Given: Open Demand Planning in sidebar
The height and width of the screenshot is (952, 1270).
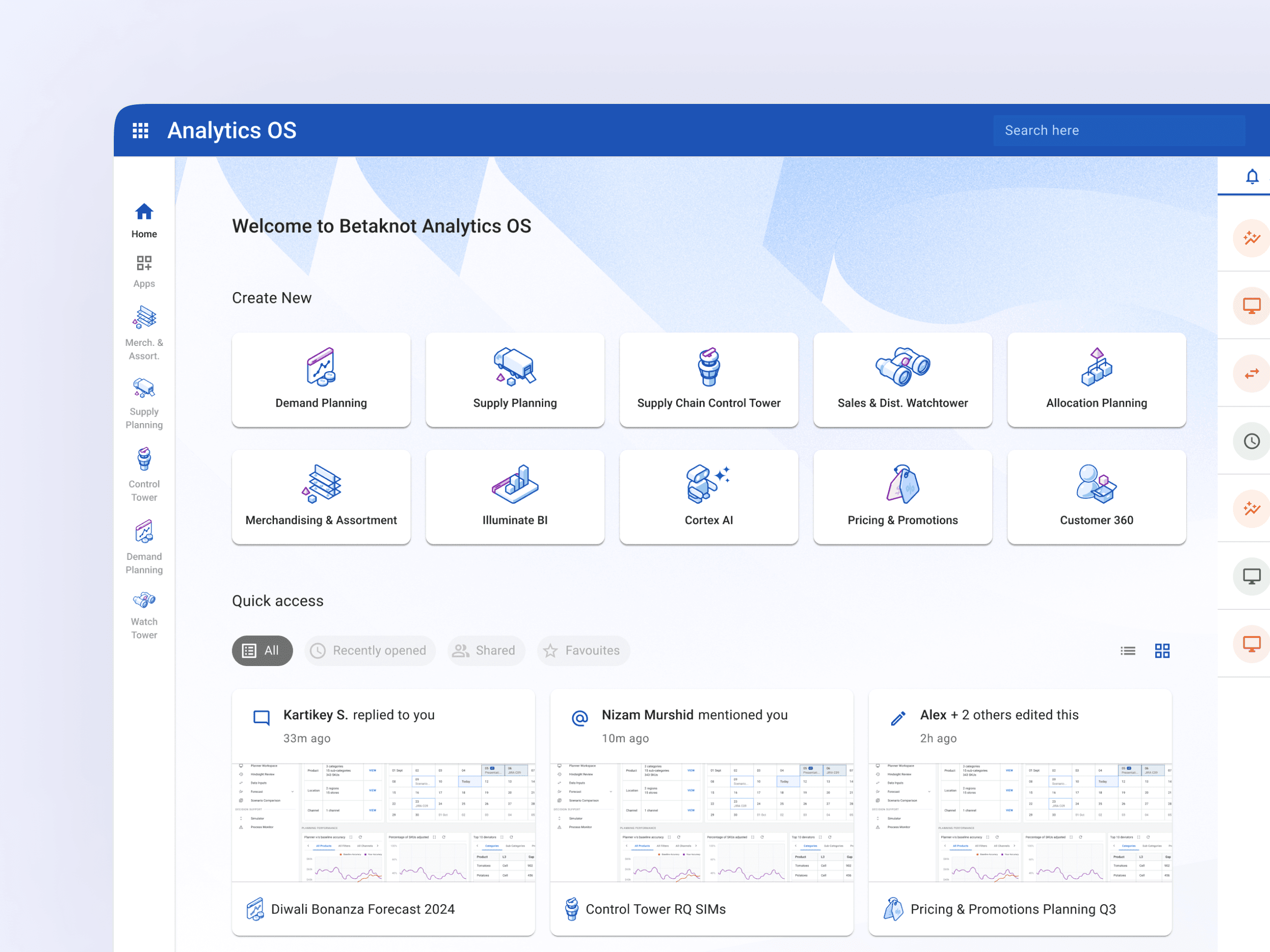Looking at the screenshot, I should 144,546.
